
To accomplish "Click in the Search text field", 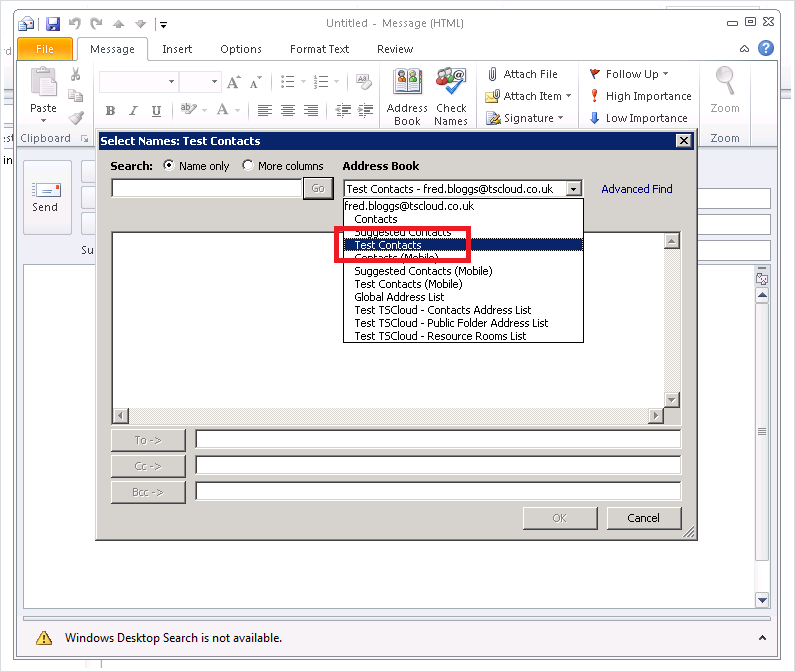I will 207,188.
